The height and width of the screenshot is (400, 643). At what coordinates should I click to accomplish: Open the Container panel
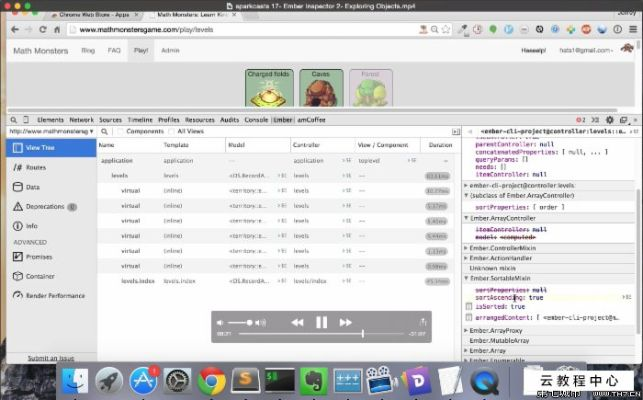pos(51,276)
